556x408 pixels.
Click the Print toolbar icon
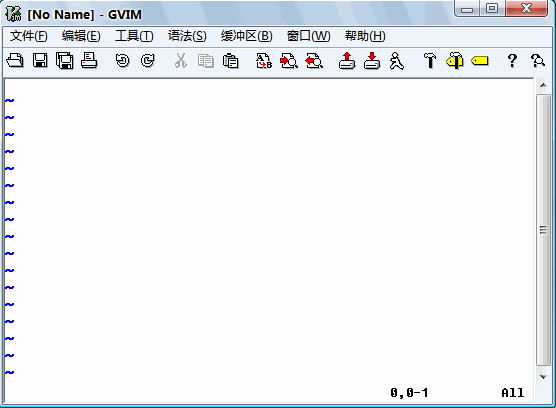(x=89, y=61)
